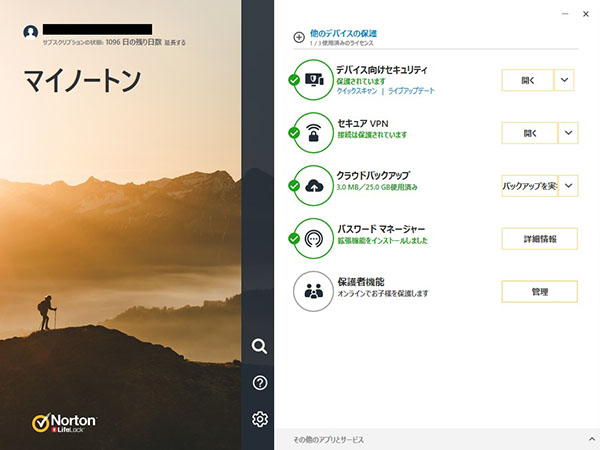
Task: Click 保護されています status under Device Security
Action: click(x=361, y=81)
